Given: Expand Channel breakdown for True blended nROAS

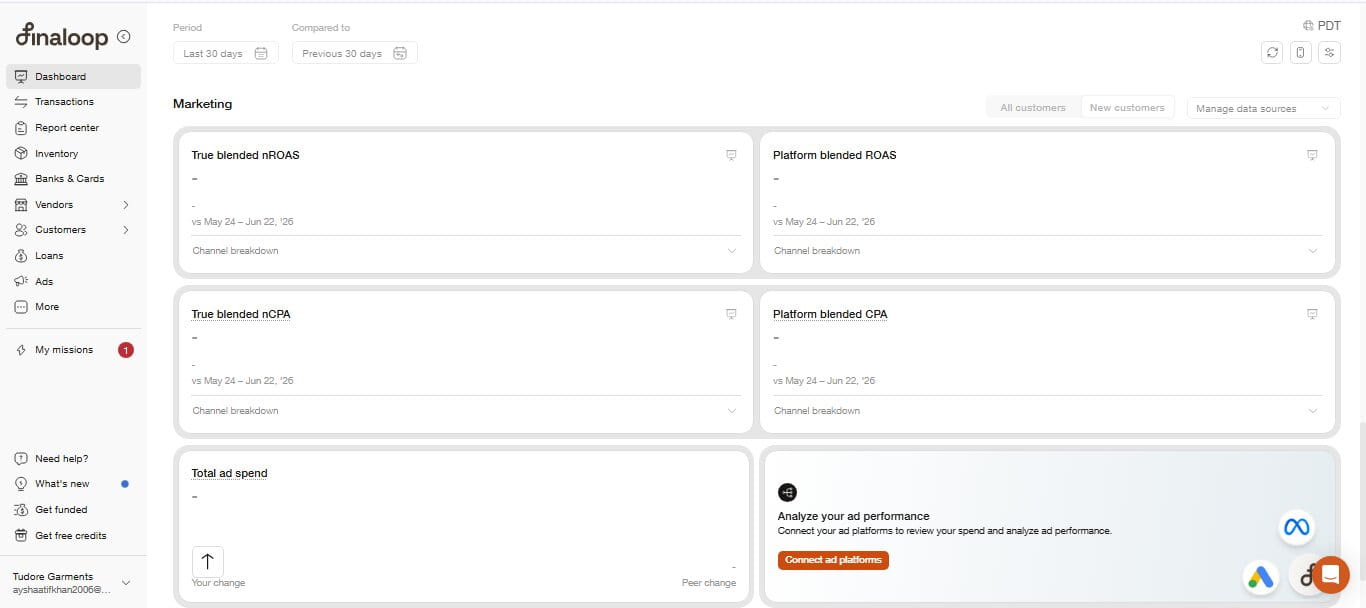Looking at the screenshot, I should click(465, 251).
